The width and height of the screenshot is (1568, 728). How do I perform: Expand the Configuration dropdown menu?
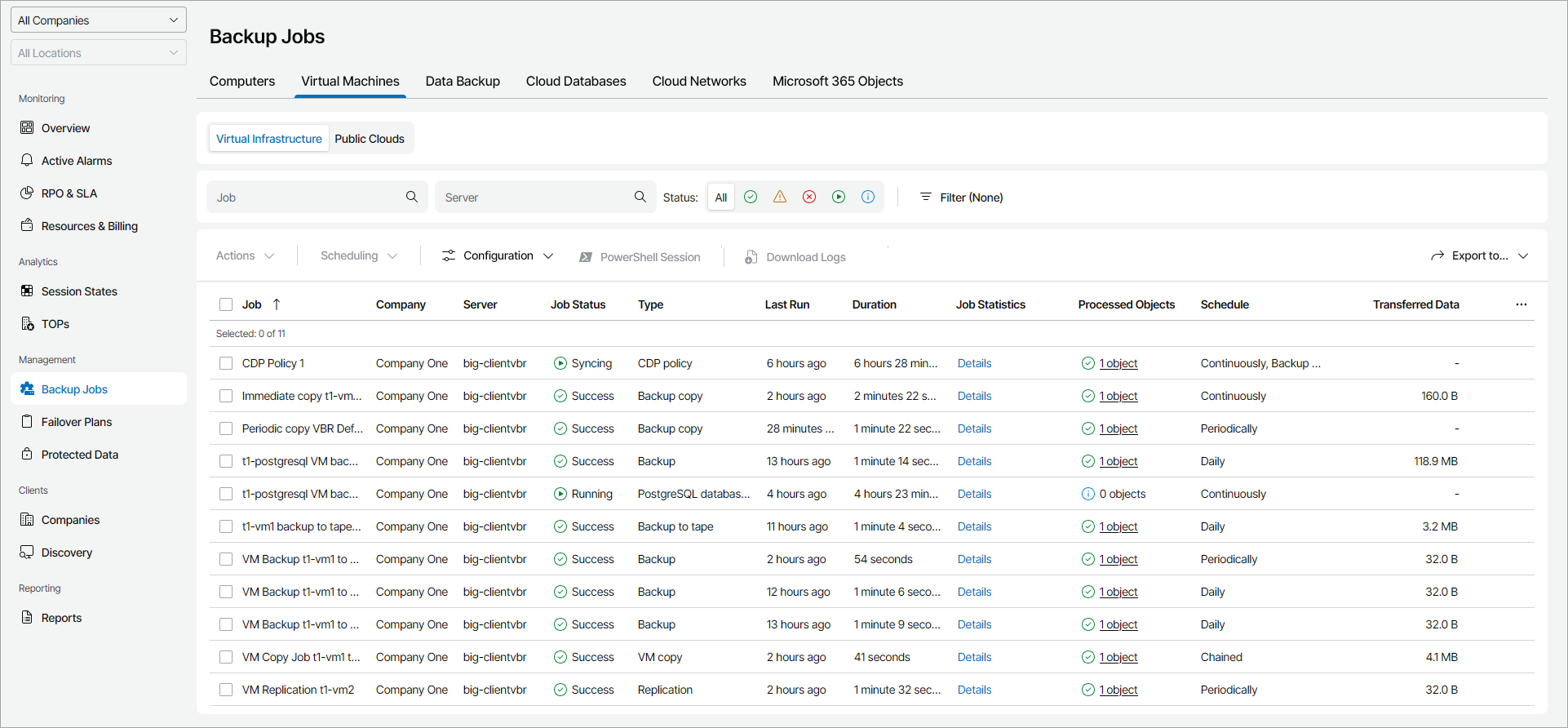[x=497, y=255]
